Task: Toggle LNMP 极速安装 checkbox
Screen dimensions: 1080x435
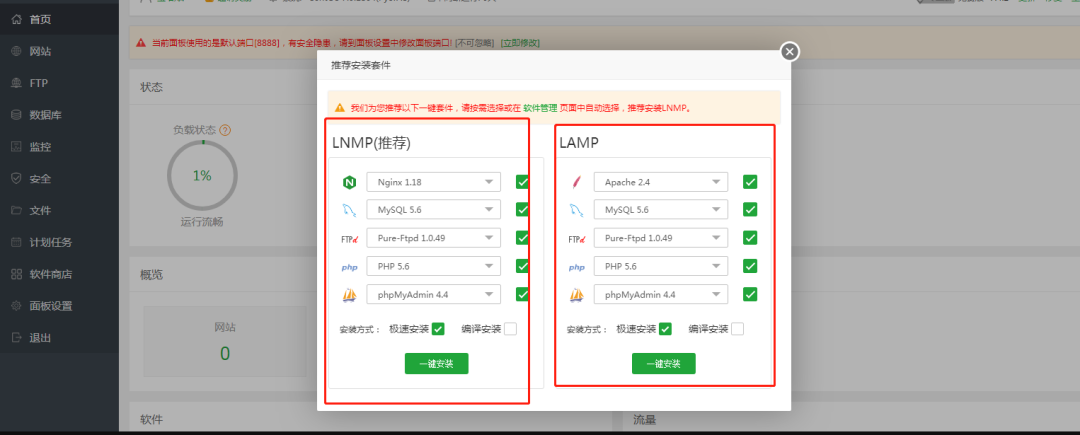Action: pos(438,329)
